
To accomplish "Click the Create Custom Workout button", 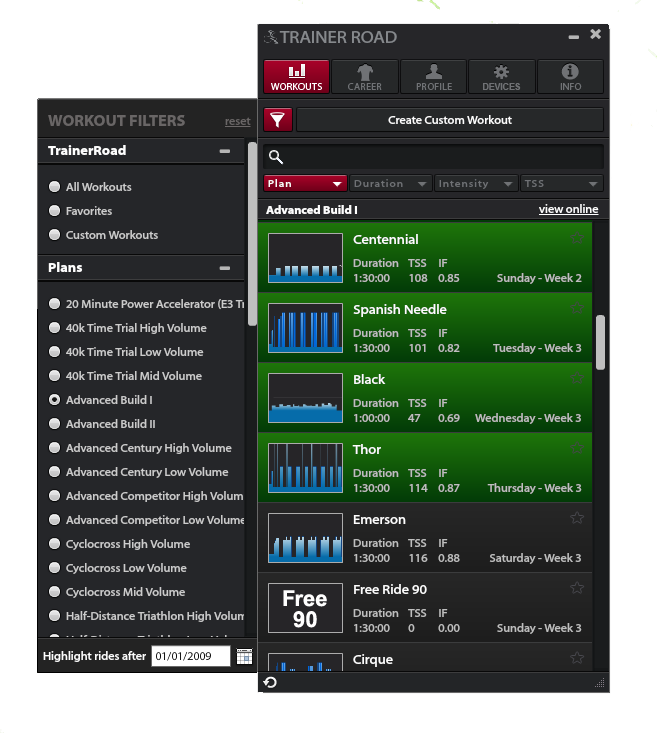I will tap(450, 120).
